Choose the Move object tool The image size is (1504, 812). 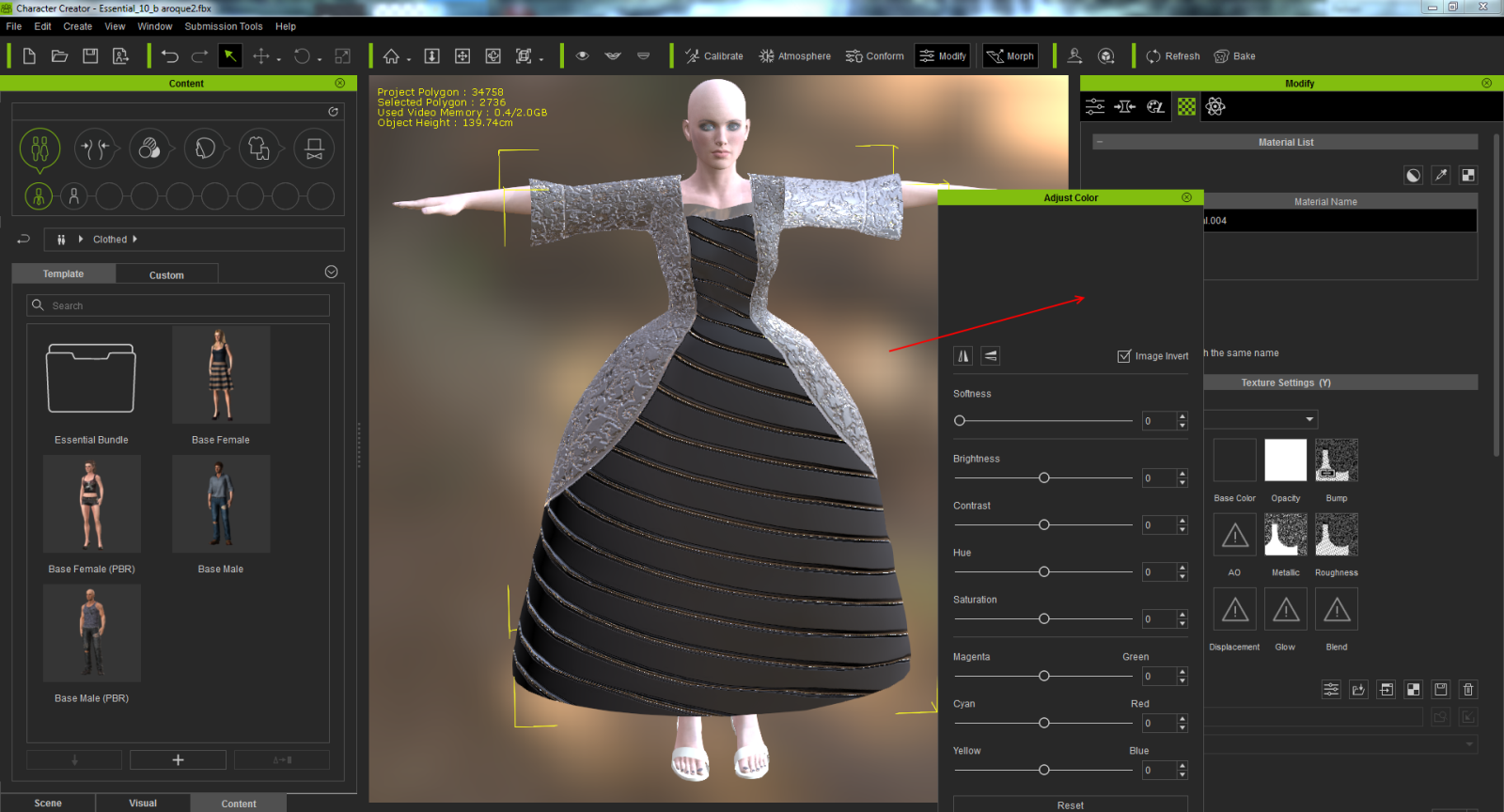point(260,56)
